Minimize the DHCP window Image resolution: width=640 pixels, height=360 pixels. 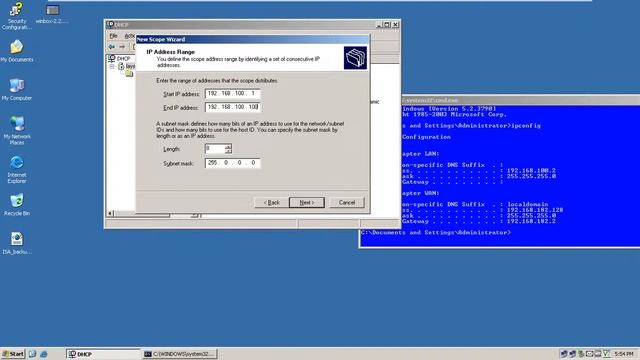(379, 24)
